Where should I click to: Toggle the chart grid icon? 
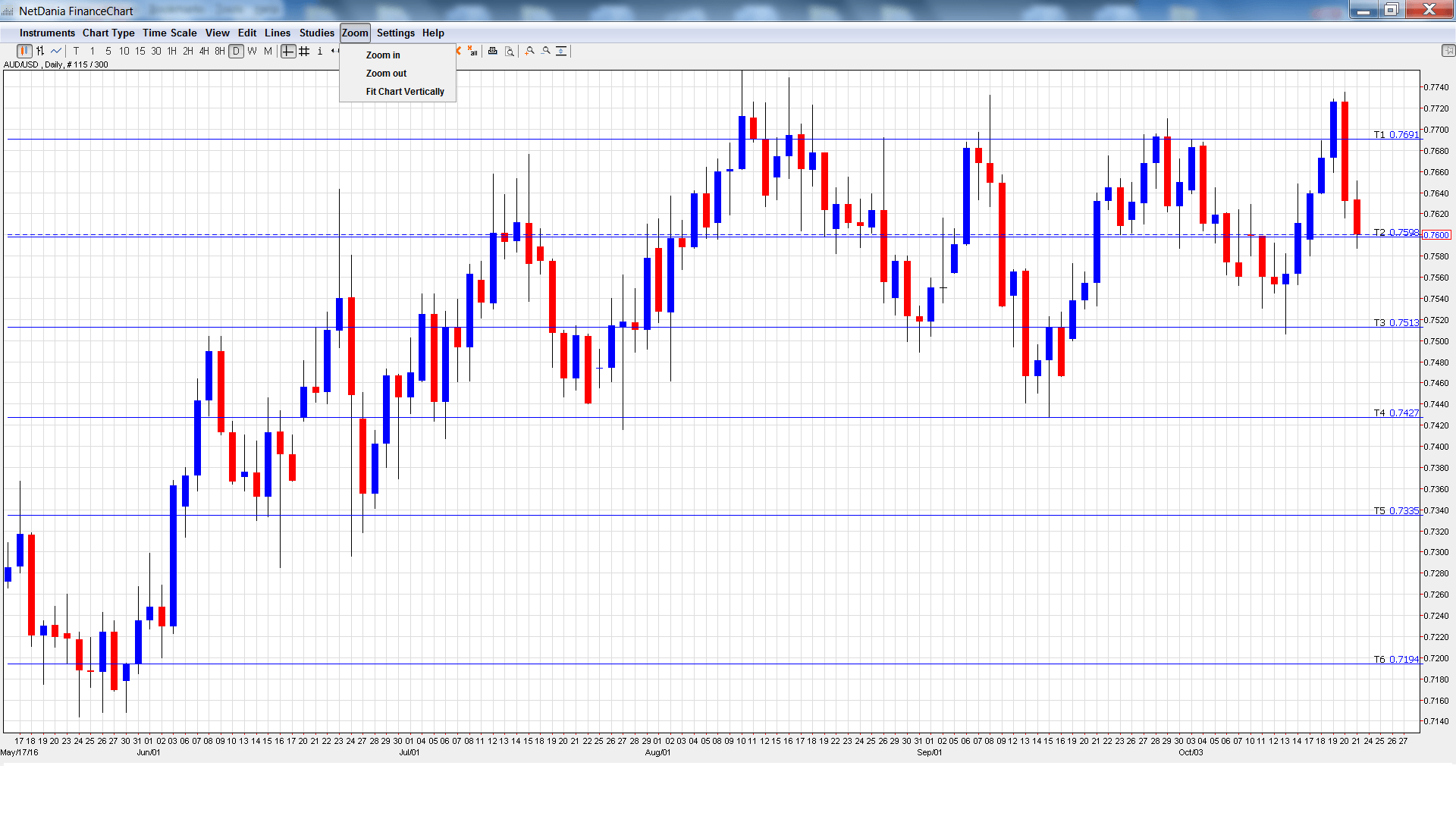pos(304,52)
